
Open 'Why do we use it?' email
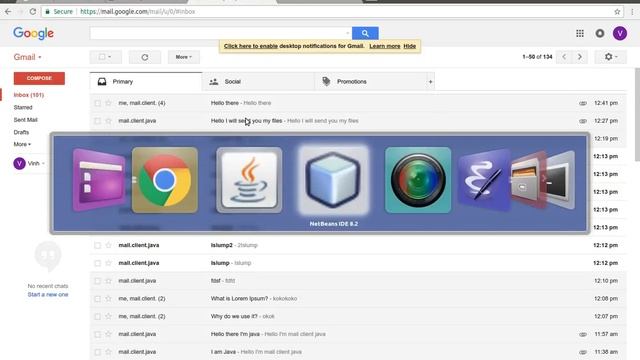point(234,316)
